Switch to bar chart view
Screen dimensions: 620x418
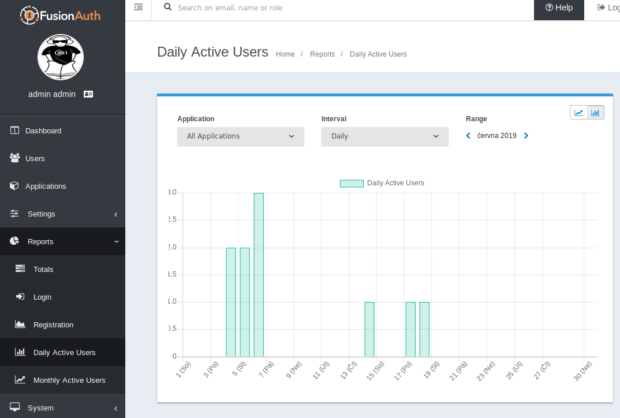[x=595, y=113]
